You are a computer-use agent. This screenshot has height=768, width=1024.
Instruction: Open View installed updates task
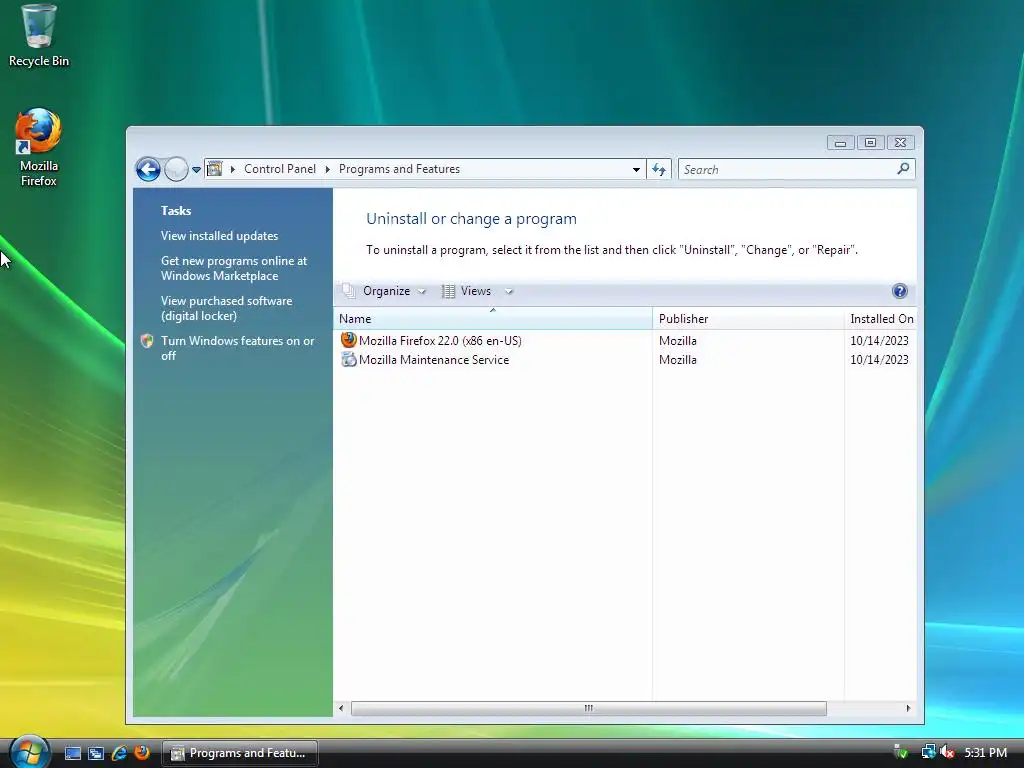[219, 236]
